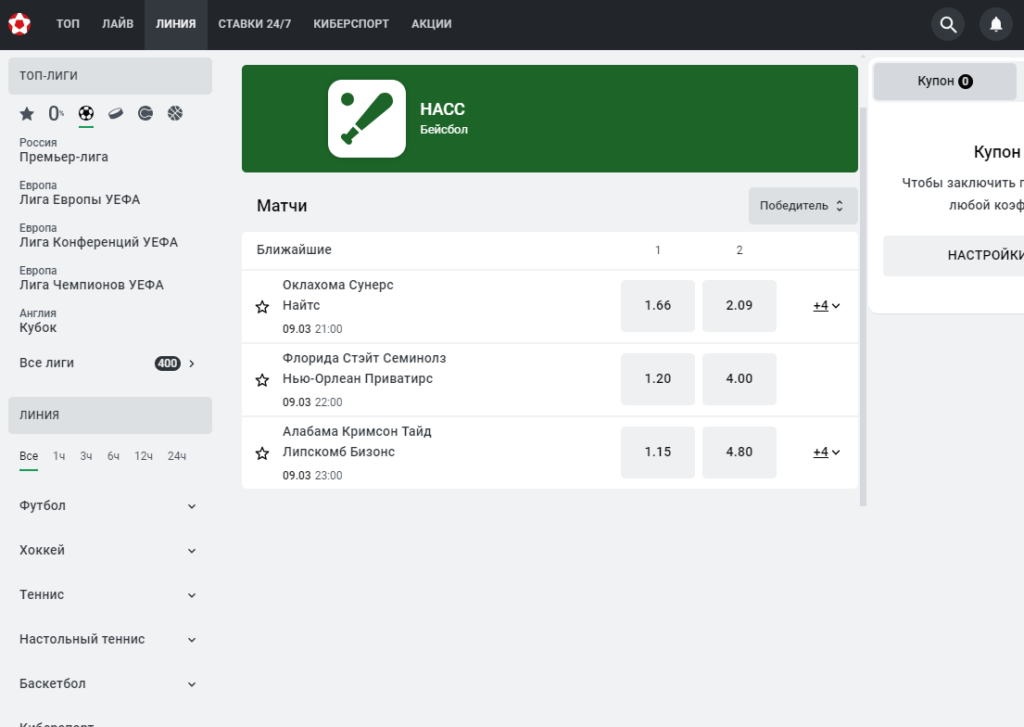1024x727 pixels.
Task: Open the Купон tab
Action: tap(944, 82)
